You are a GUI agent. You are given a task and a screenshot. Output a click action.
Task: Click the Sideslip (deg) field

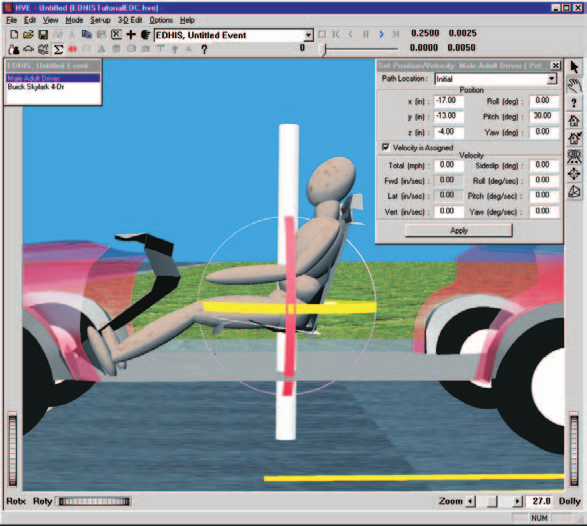point(544,165)
